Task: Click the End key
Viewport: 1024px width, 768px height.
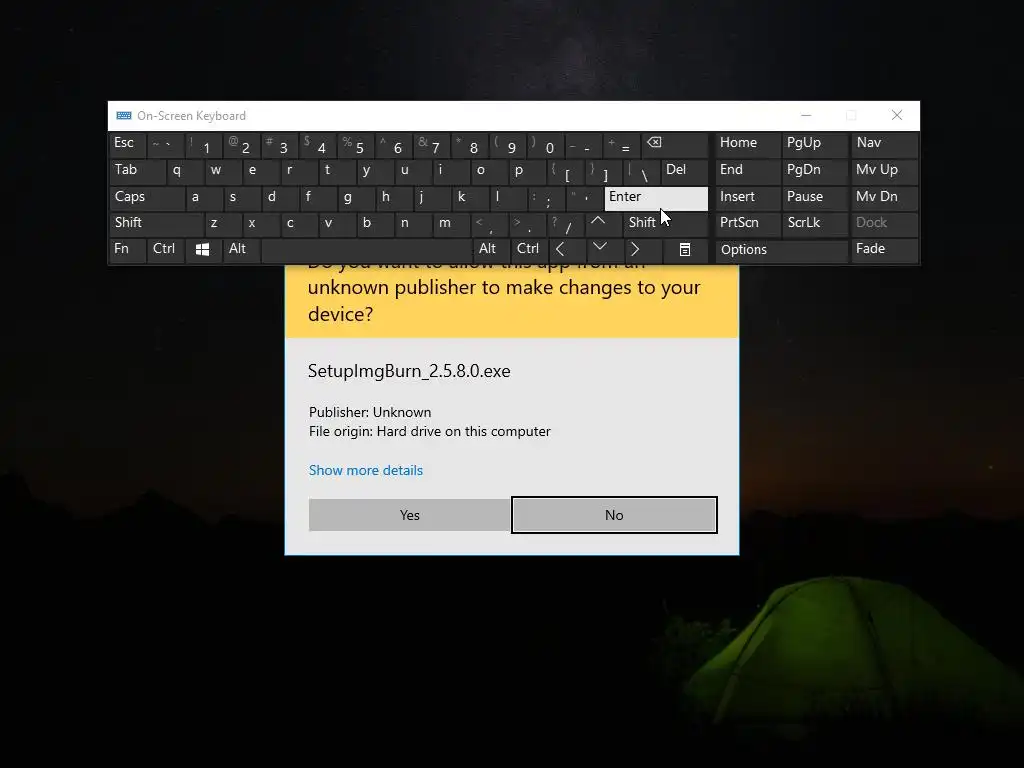Action: 748,171
